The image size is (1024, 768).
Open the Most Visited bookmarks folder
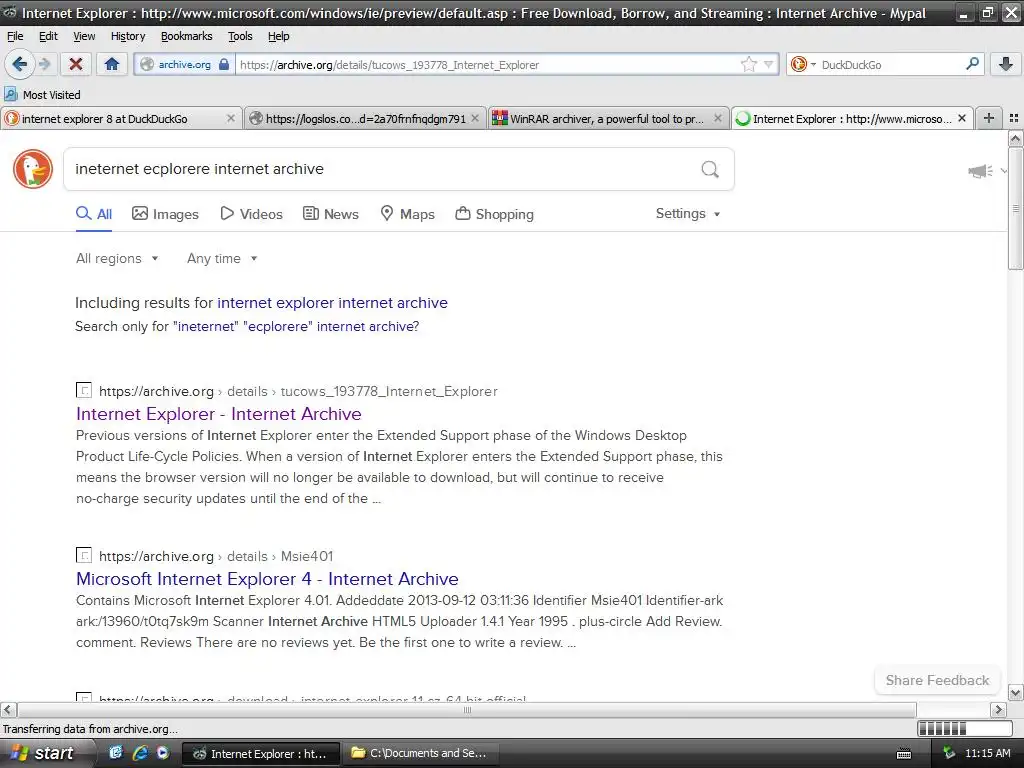(x=42, y=95)
